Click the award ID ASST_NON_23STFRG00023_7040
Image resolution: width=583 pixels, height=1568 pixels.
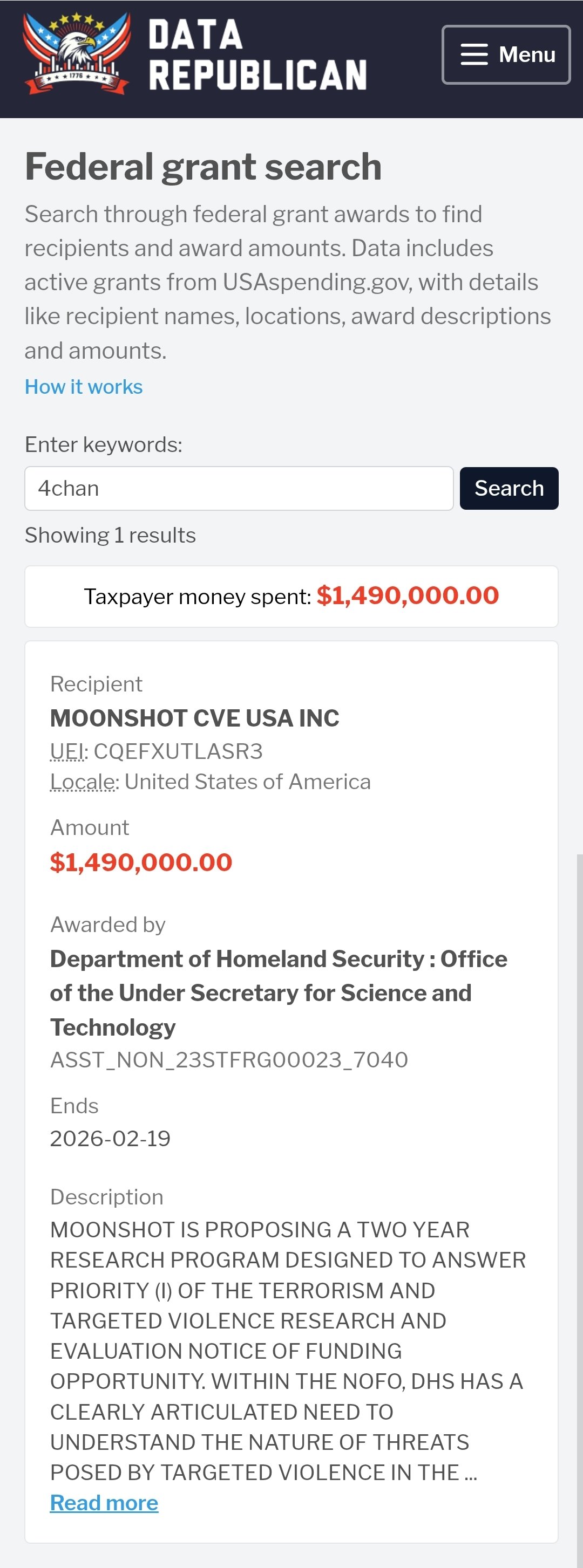pyautogui.click(x=229, y=1060)
